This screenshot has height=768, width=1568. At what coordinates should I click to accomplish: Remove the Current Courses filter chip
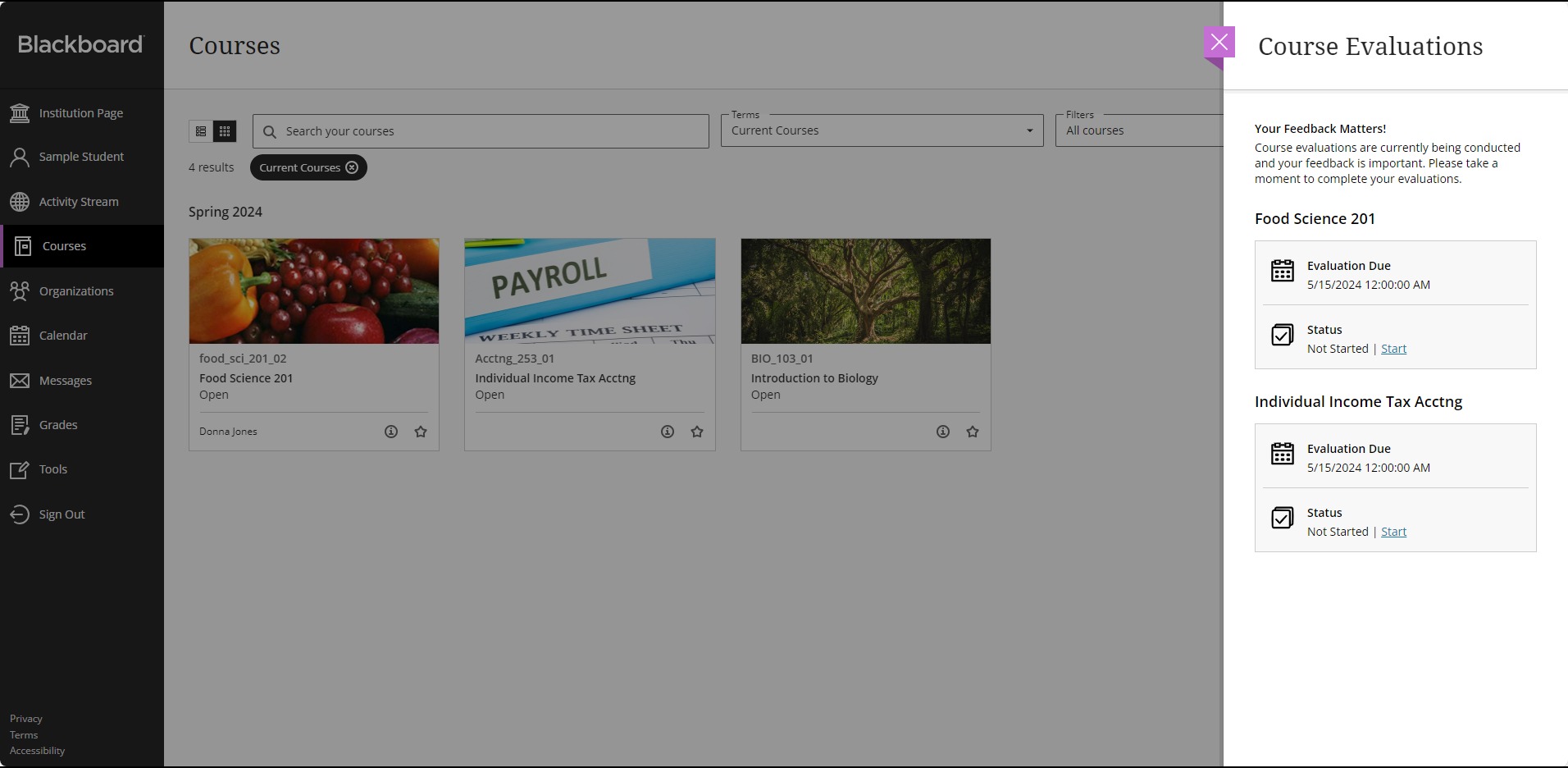tap(352, 167)
